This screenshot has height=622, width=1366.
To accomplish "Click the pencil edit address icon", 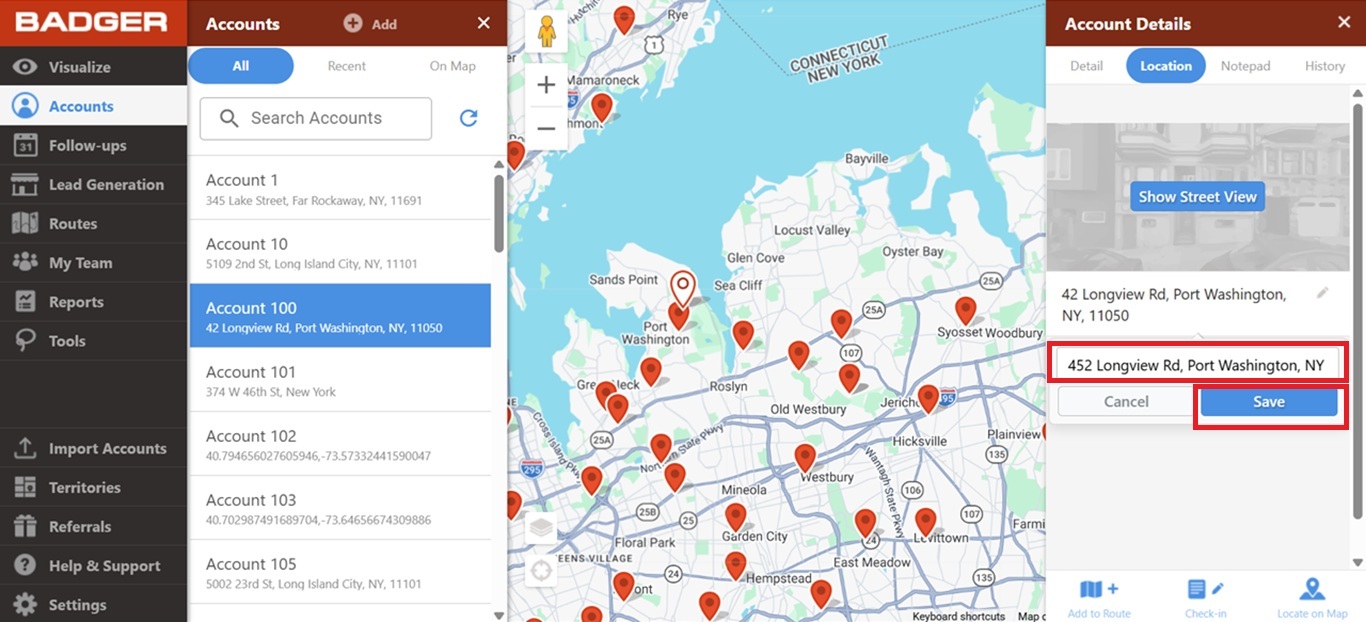I will tap(1322, 293).
